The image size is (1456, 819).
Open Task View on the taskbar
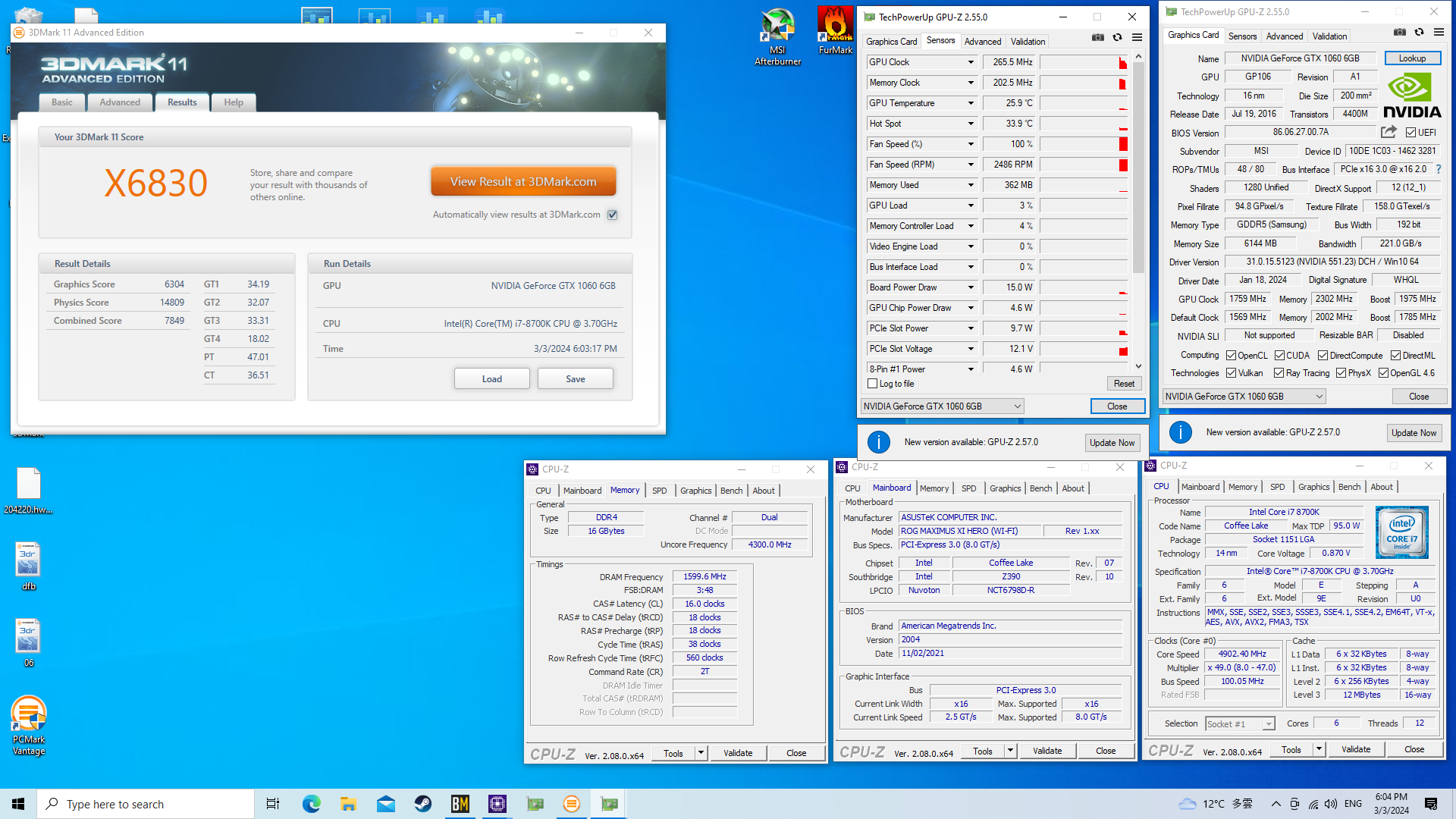[273, 804]
